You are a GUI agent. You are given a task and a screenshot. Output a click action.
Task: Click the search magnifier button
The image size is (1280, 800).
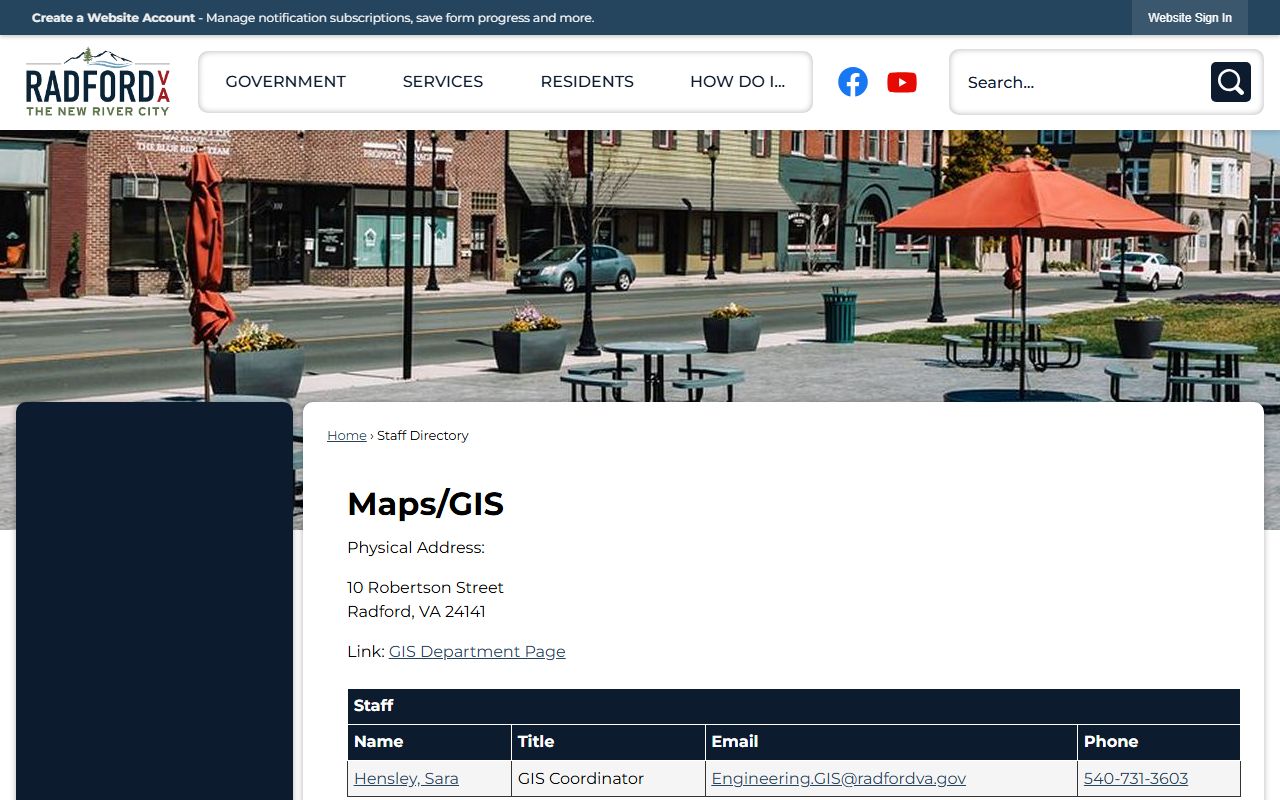(x=1231, y=82)
